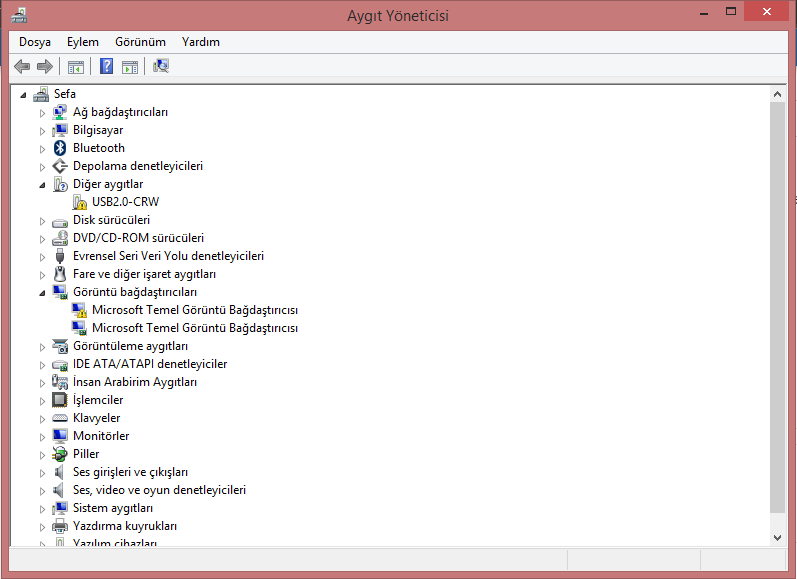
Task: Select the Görüntü bağdaştırıcıları label
Action: click(x=135, y=292)
